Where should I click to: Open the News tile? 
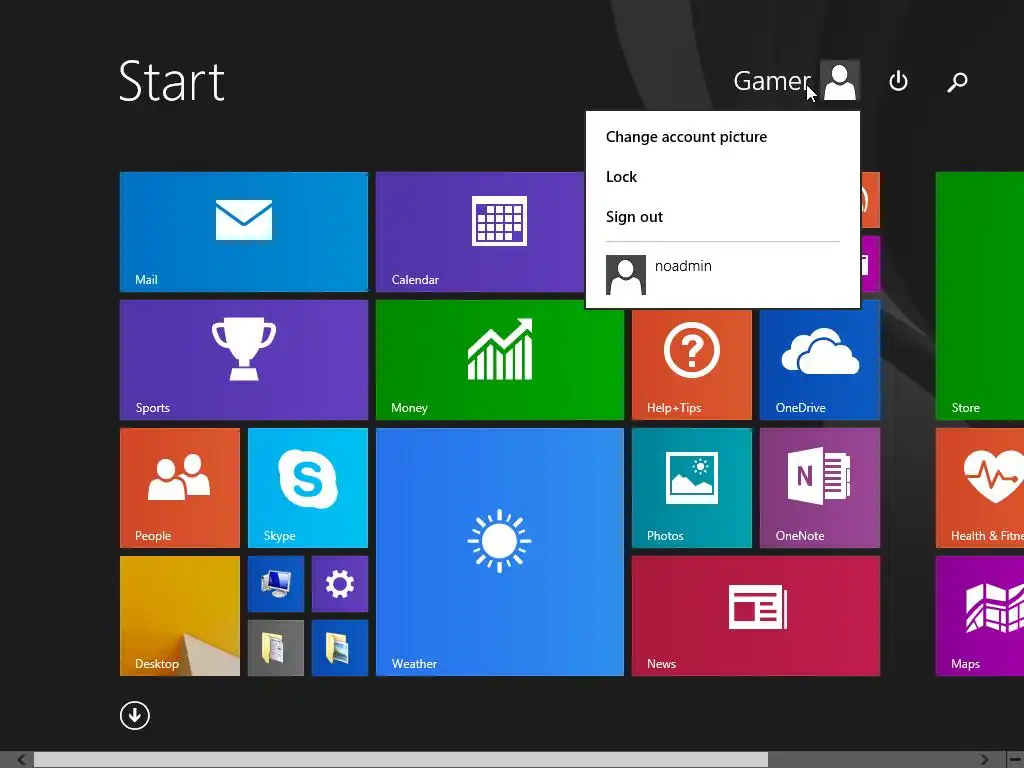coord(756,616)
